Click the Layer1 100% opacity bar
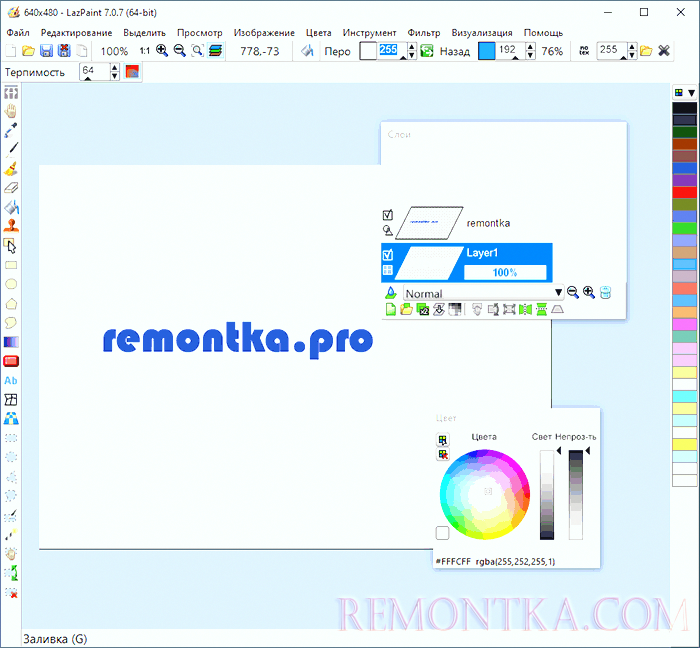The height and width of the screenshot is (648, 700). click(x=505, y=272)
